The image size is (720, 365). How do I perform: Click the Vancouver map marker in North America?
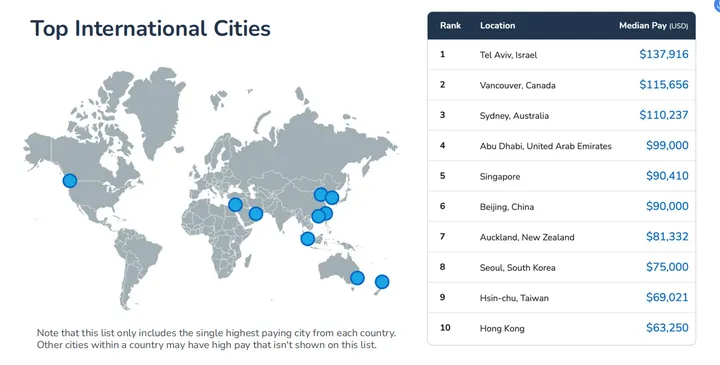pos(70,180)
